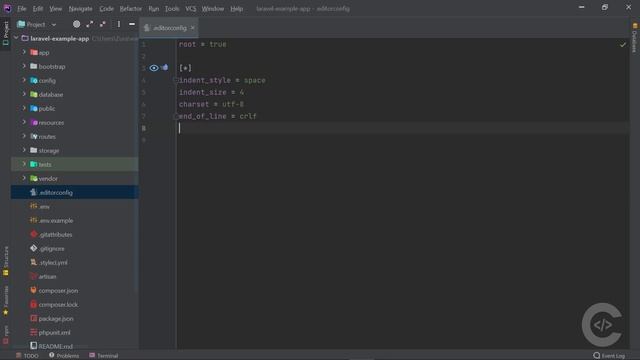Open the Code menu
The height and width of the screenshot is (360, 640).
coord(106,9)
